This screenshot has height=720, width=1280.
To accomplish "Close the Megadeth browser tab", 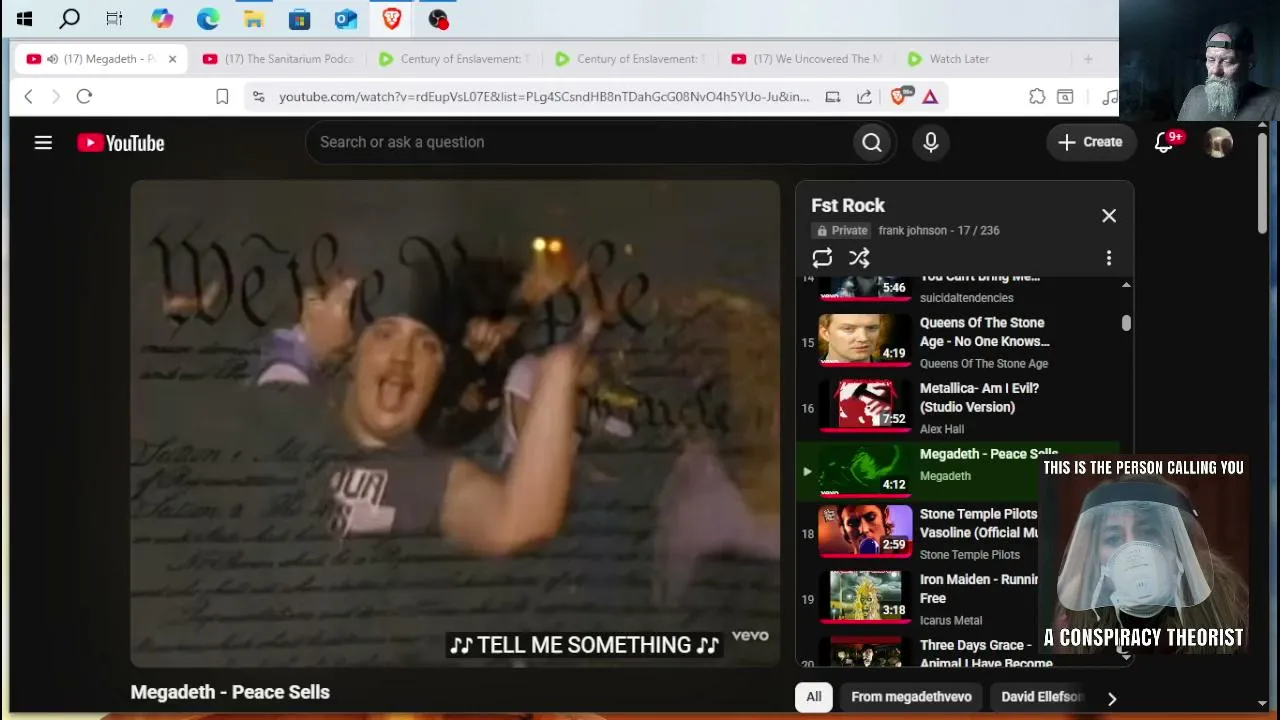I will pos(172,59).
